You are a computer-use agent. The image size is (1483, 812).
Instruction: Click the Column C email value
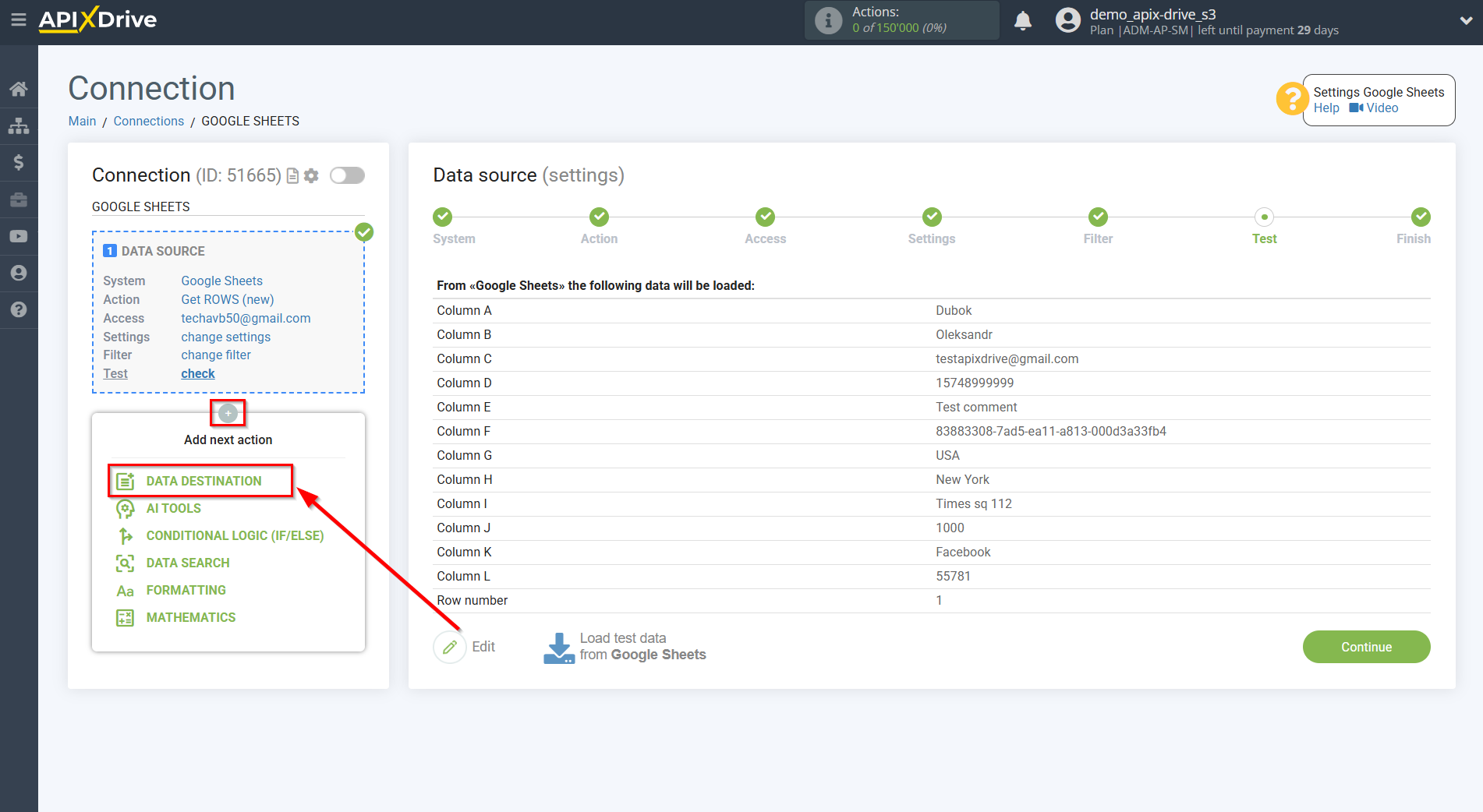[x=1007, y=358]
